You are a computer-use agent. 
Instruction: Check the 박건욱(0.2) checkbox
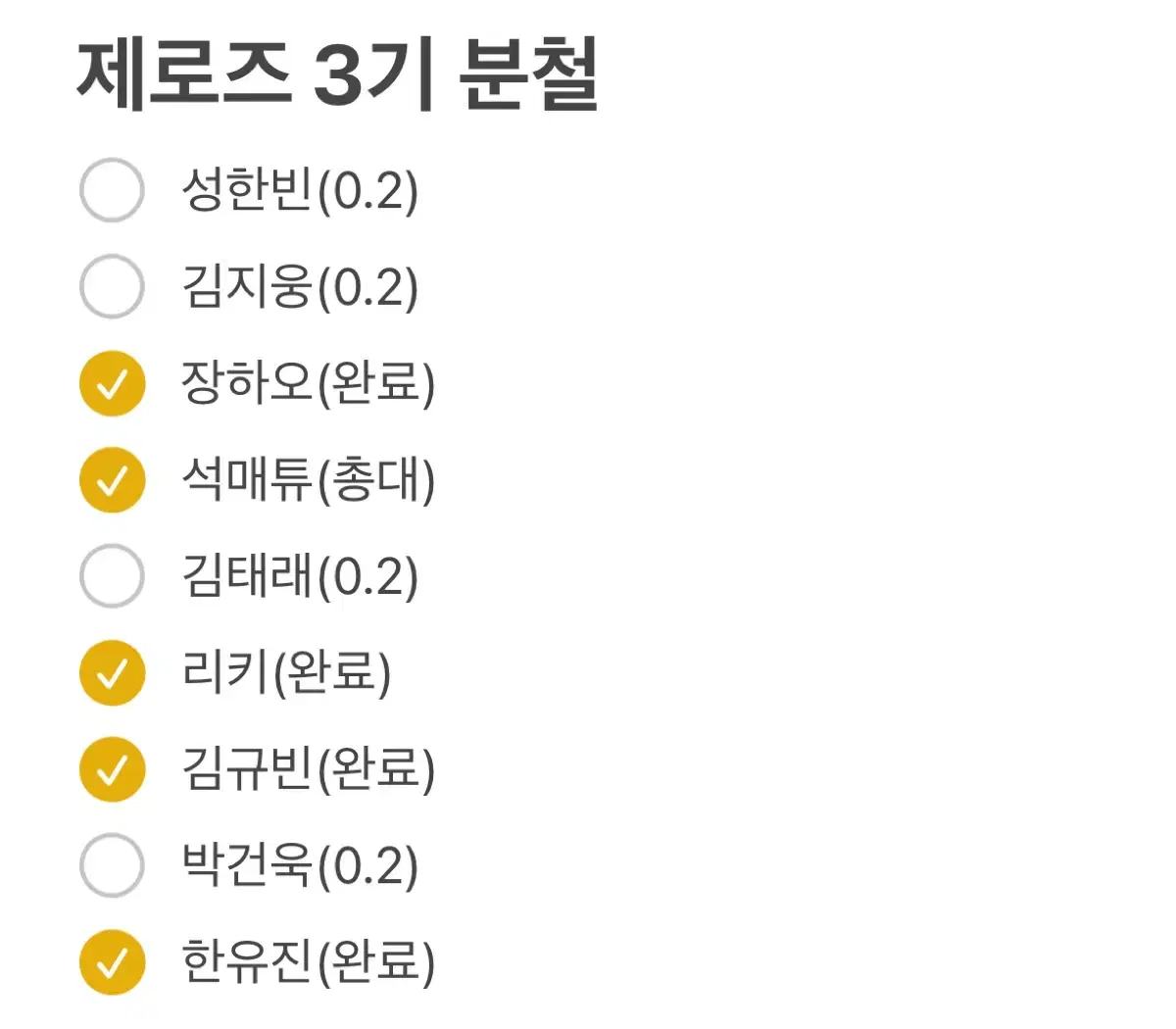click(111, 864)
